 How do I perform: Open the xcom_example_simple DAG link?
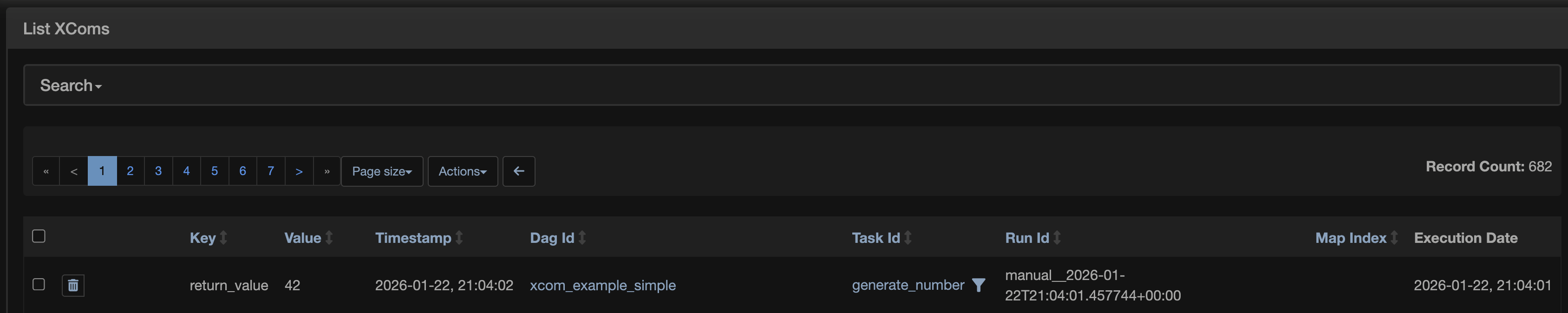pos(603,284)
